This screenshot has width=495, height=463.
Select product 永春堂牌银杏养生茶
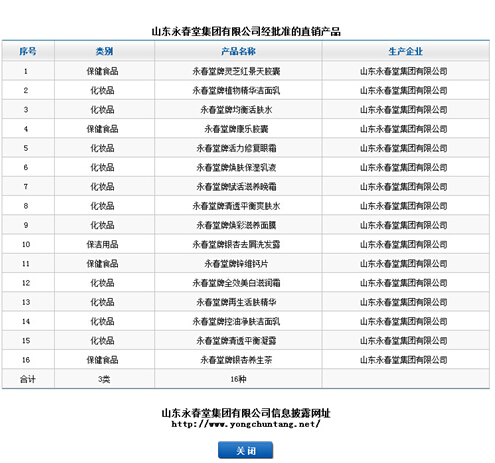[x=236, y=360]
